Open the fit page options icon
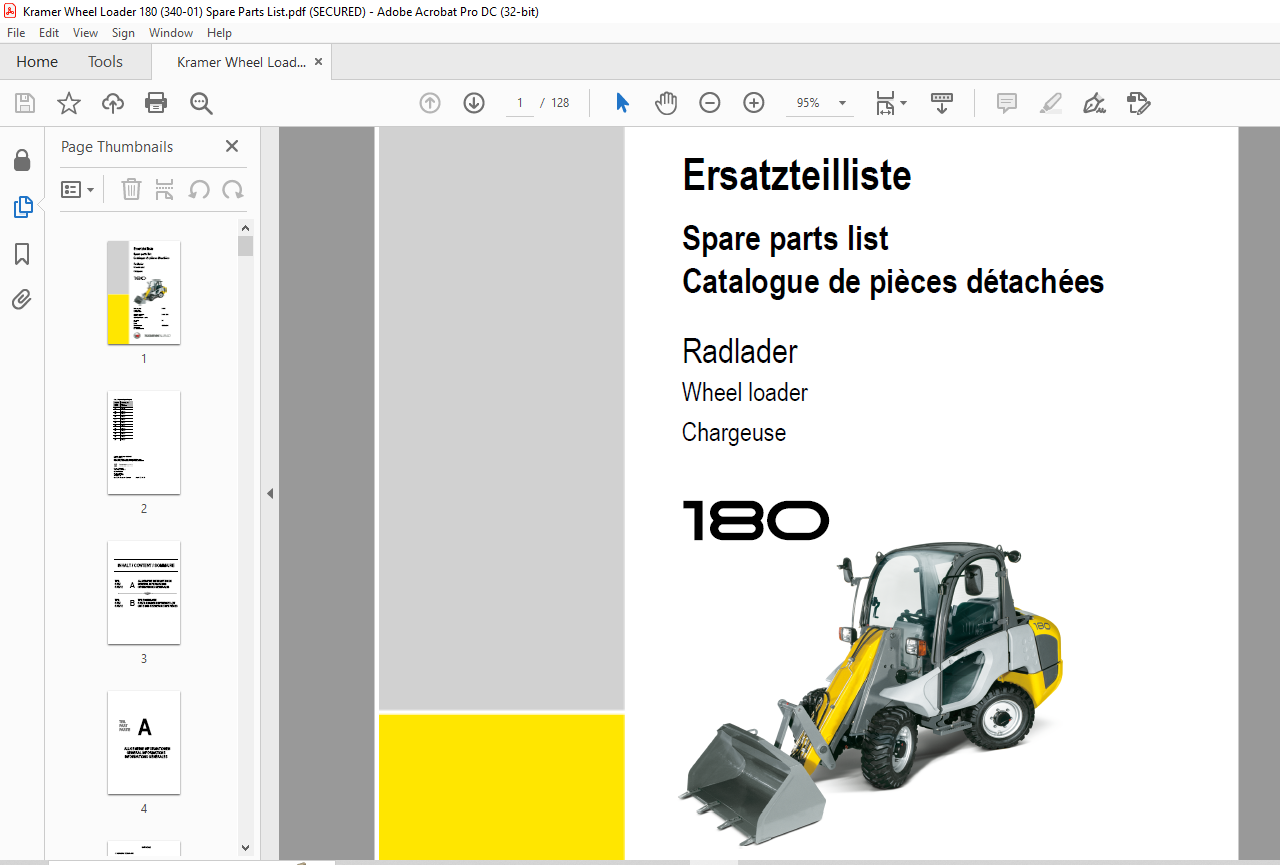This screenshot has height=865, width=1280. (890, 103)
